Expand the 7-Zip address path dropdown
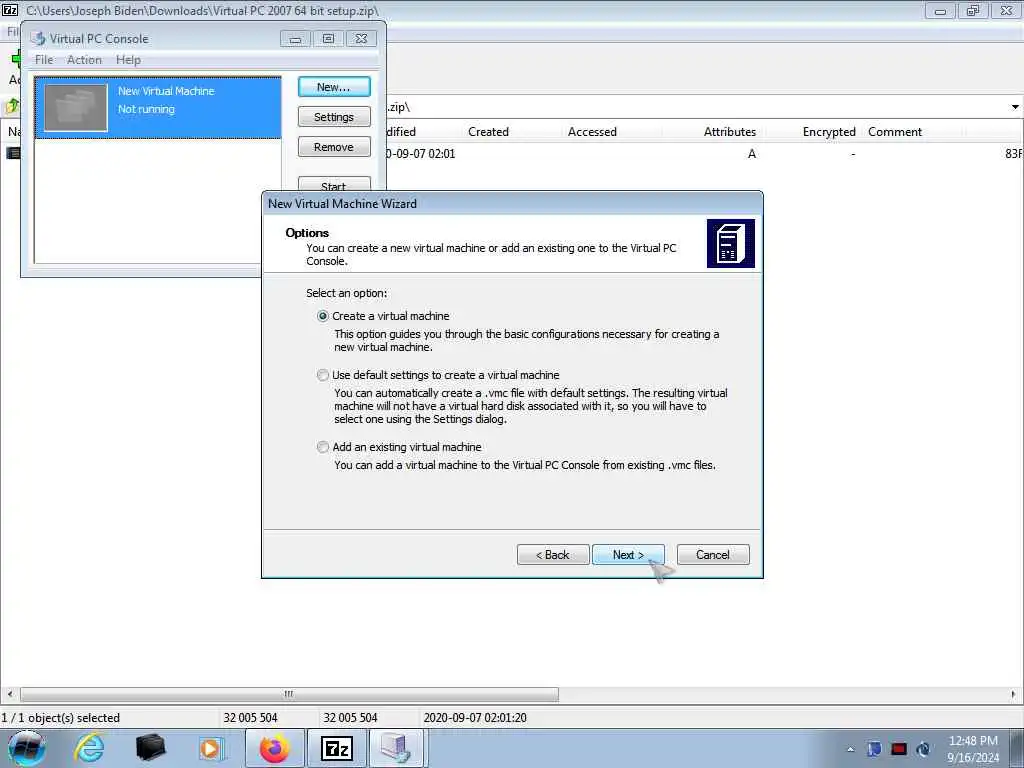This screenshot has width=1024, height=768. coord(1015,107)
